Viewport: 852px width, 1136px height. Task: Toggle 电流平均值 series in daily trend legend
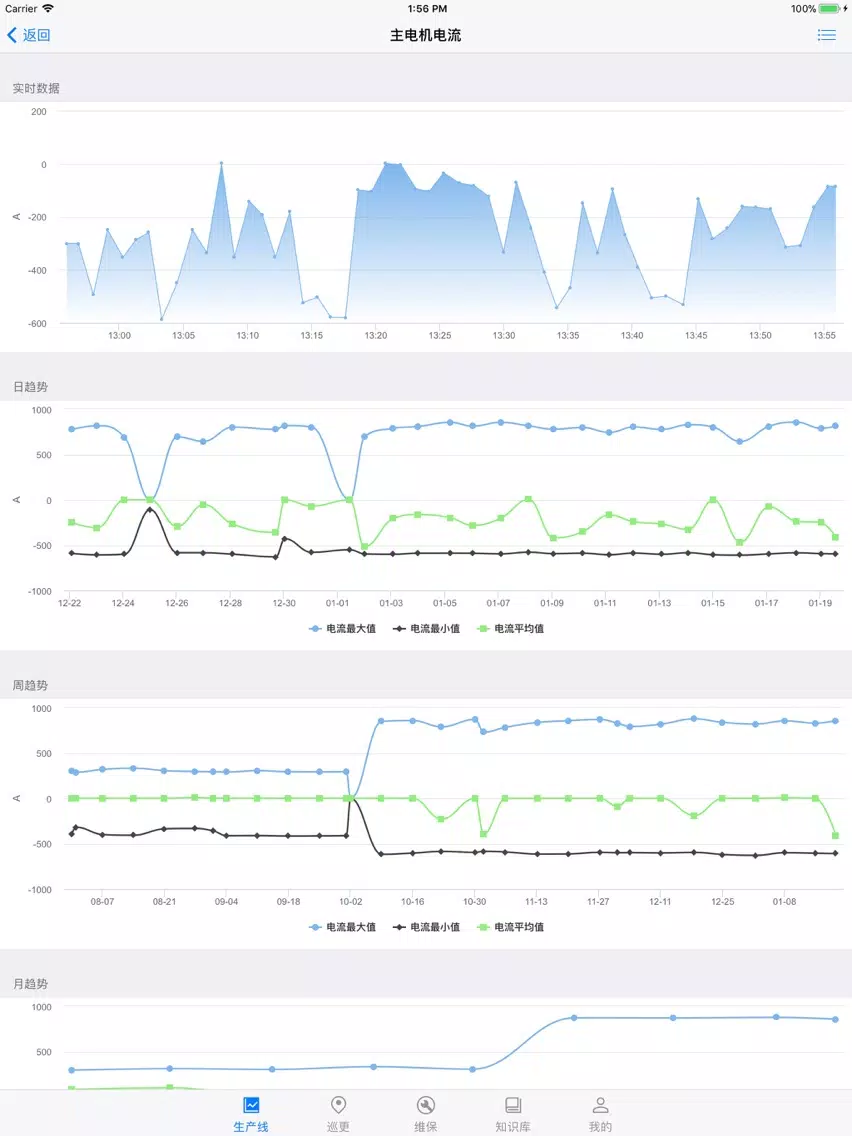pyautogui.click(x=511, y=629)
